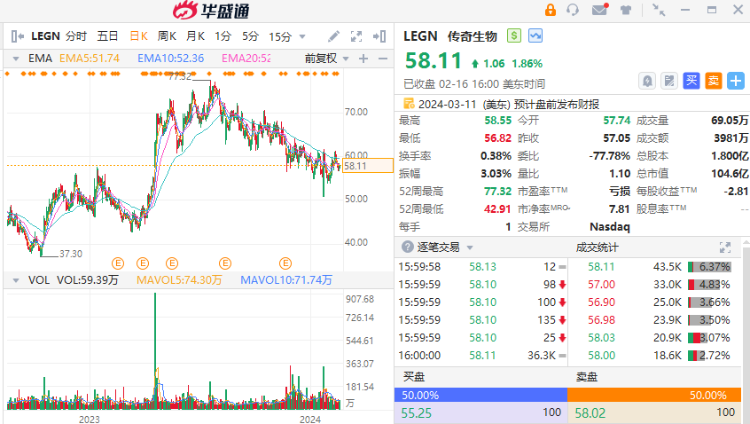The image size is (750, 424).
Task: Switch to 成交统计 tab
Action: click(x=596, y=247)
